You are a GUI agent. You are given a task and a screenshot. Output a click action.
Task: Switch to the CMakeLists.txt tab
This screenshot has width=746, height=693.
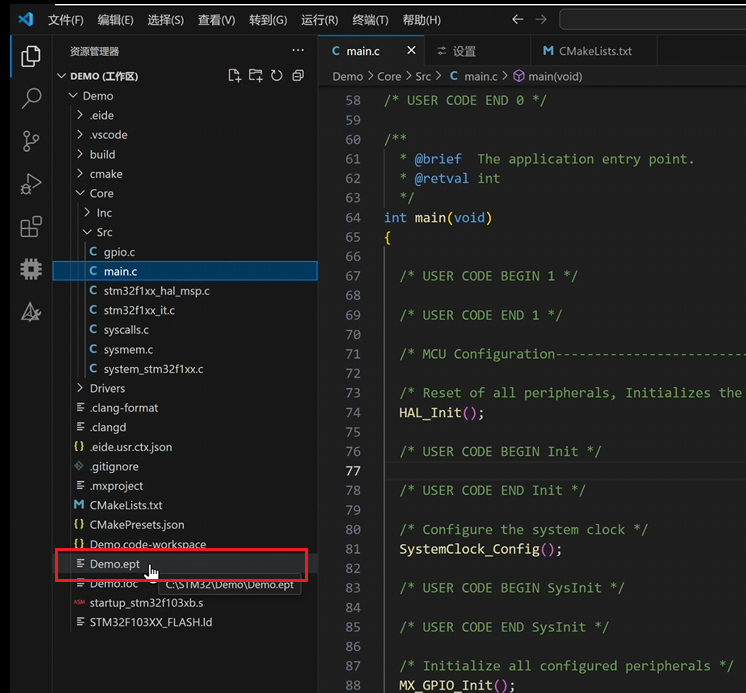595,51
